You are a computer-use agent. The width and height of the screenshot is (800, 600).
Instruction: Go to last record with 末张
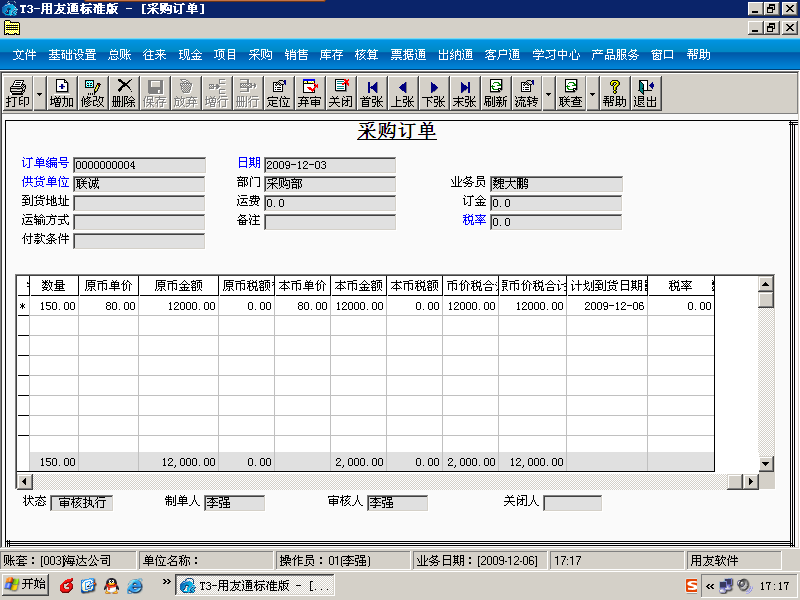pyautogui.click(x=464, y=93)
